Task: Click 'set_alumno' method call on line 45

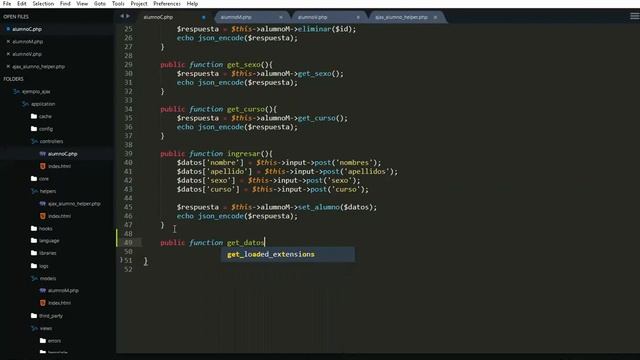Action: click(319, 207)
